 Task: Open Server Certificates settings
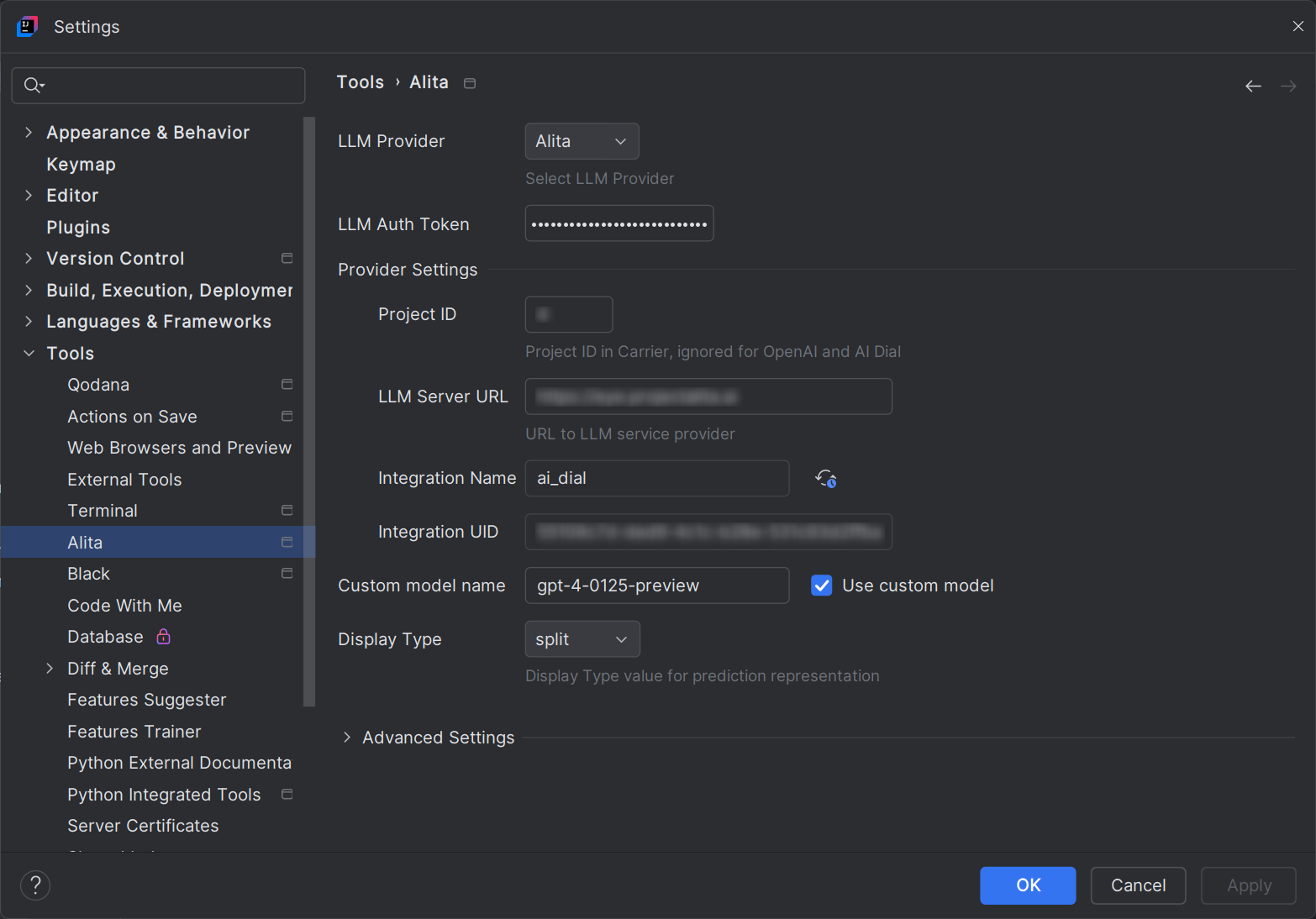click(x=143, y=826)
